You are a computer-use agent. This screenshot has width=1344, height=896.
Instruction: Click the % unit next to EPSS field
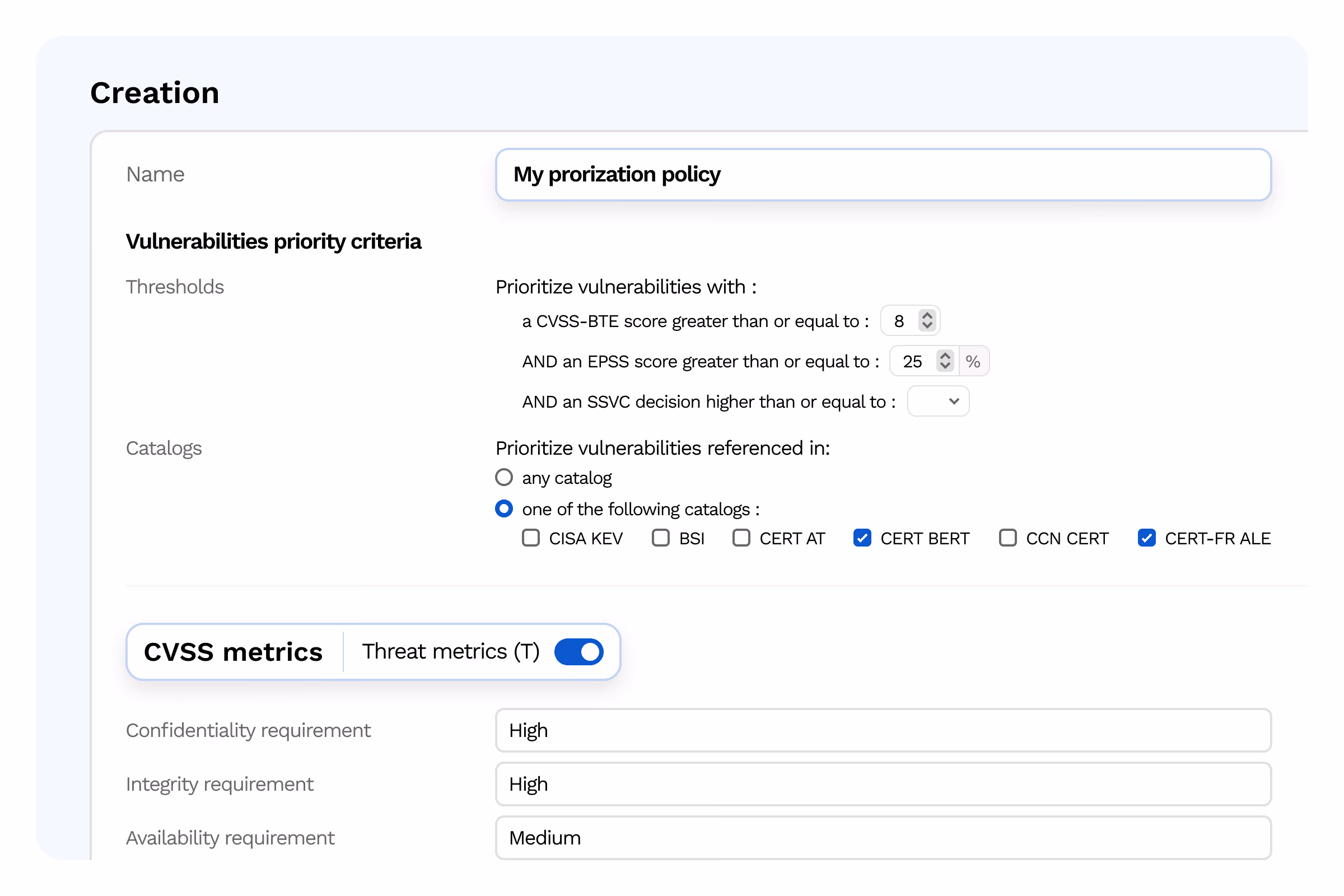(x=973, y=361)
